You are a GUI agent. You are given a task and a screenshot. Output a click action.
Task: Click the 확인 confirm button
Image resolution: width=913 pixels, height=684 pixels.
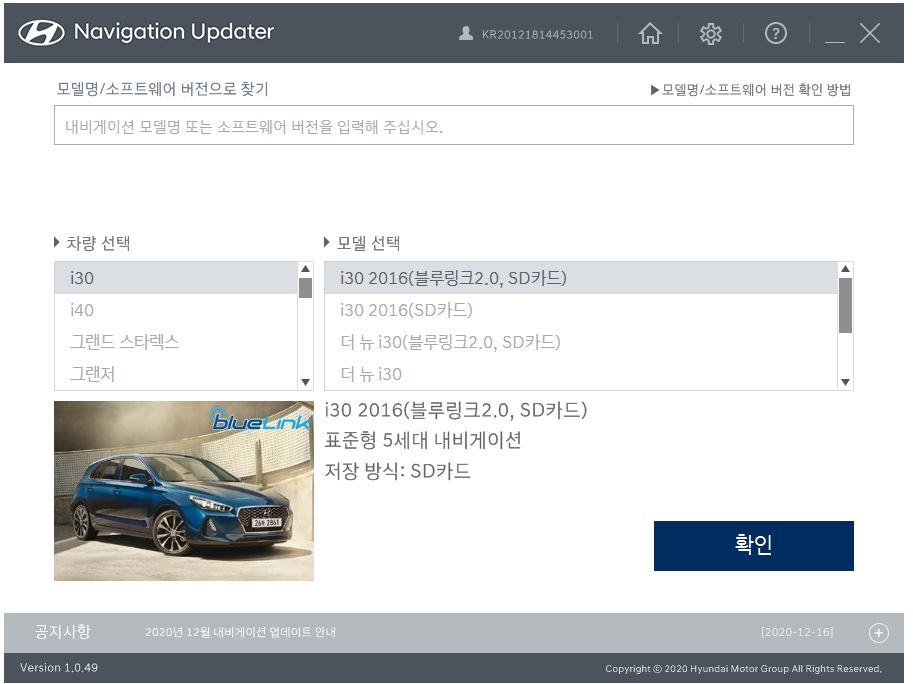[x=753, y=546]
